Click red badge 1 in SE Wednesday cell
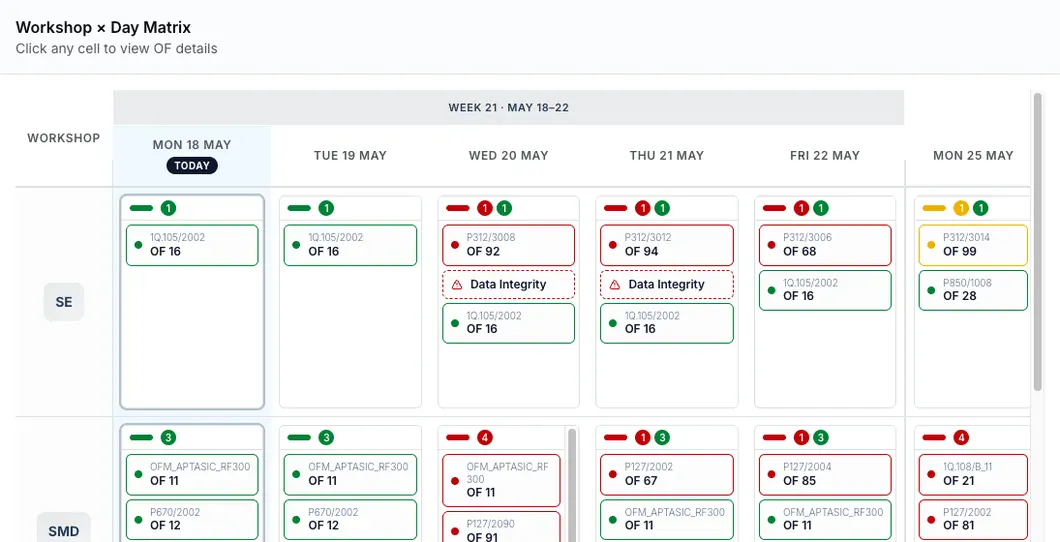The height and width of the screenshot is (542, 1060). [x=485, y=208]
